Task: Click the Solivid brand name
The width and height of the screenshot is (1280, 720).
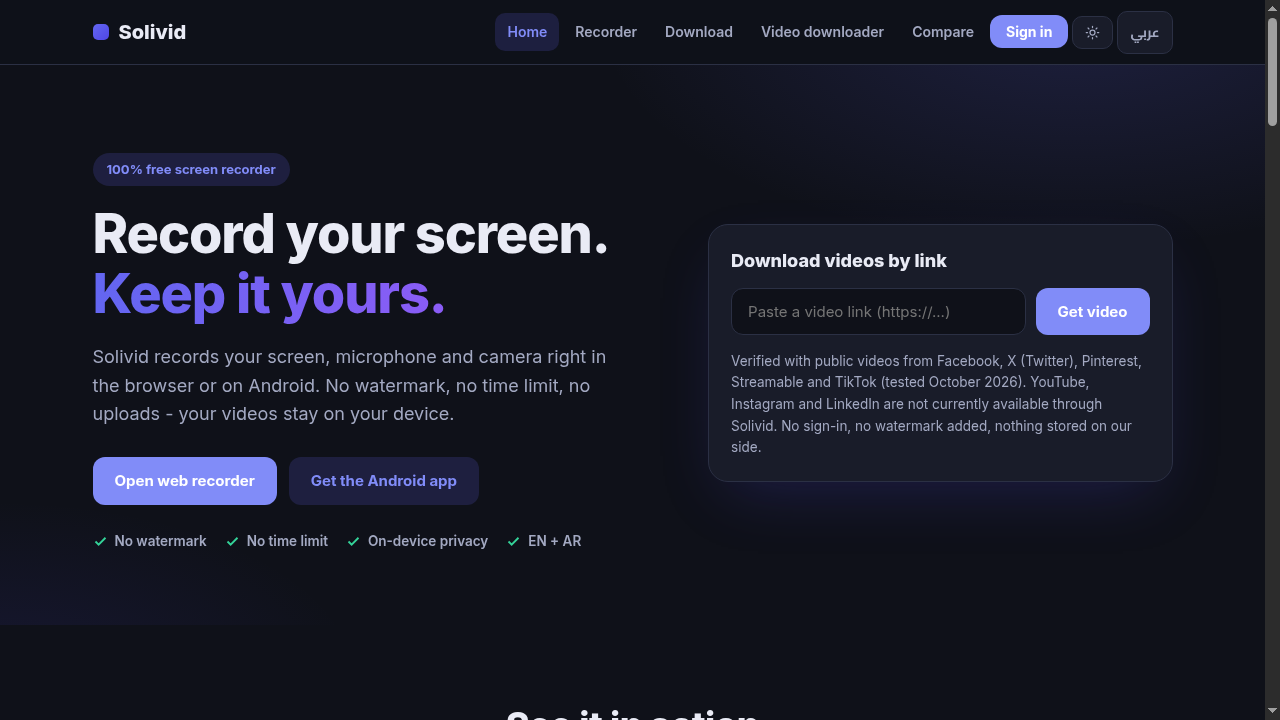Action: pyautogui.click(x=152, y=32)
